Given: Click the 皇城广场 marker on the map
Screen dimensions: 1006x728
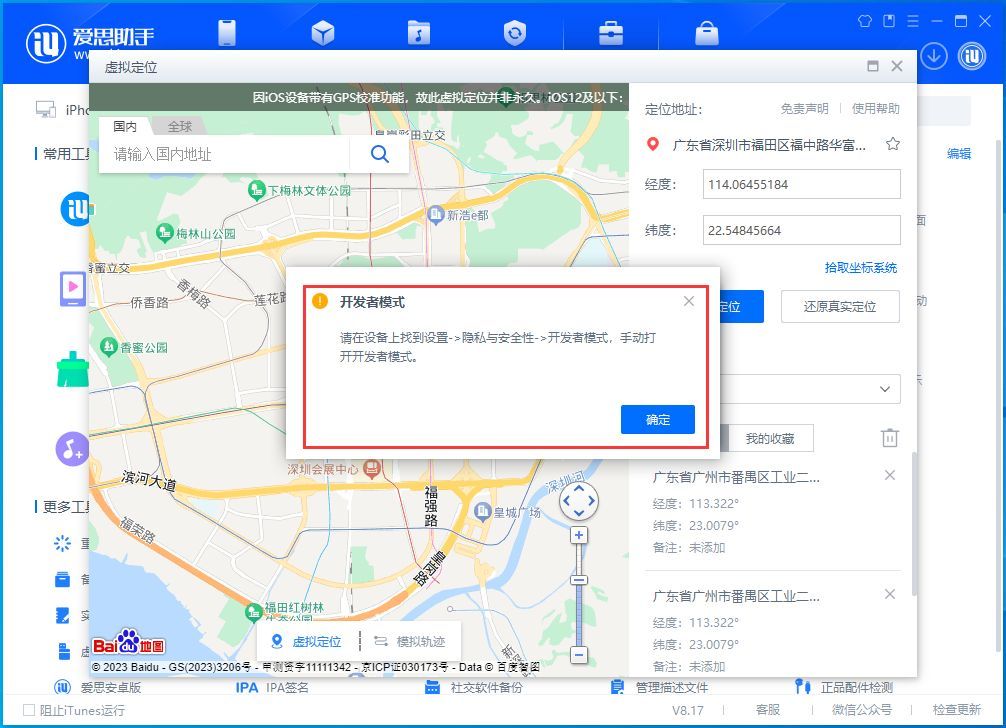Looking at the screenshot, I should pyautogui.click(x=482, y=512).
